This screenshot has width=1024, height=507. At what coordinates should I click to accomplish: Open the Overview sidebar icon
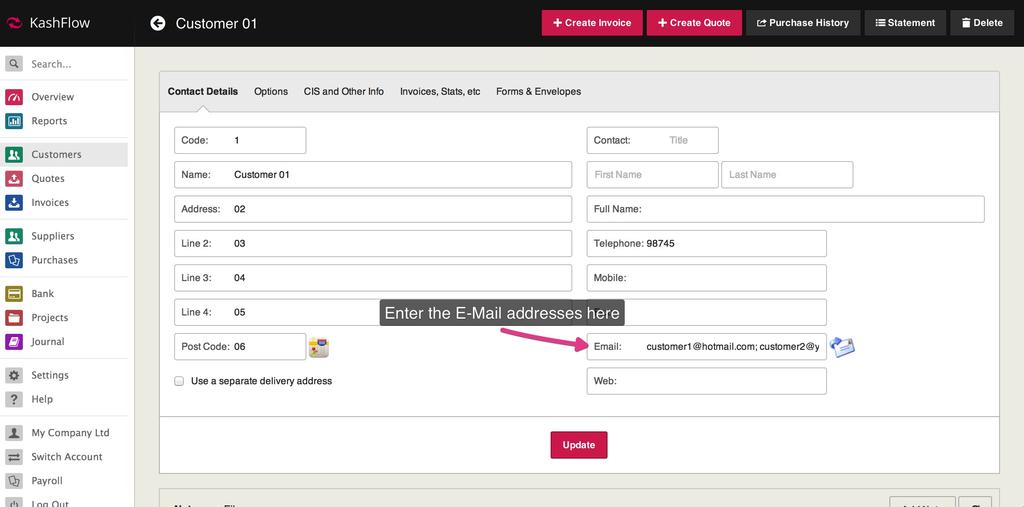point(14,97)
